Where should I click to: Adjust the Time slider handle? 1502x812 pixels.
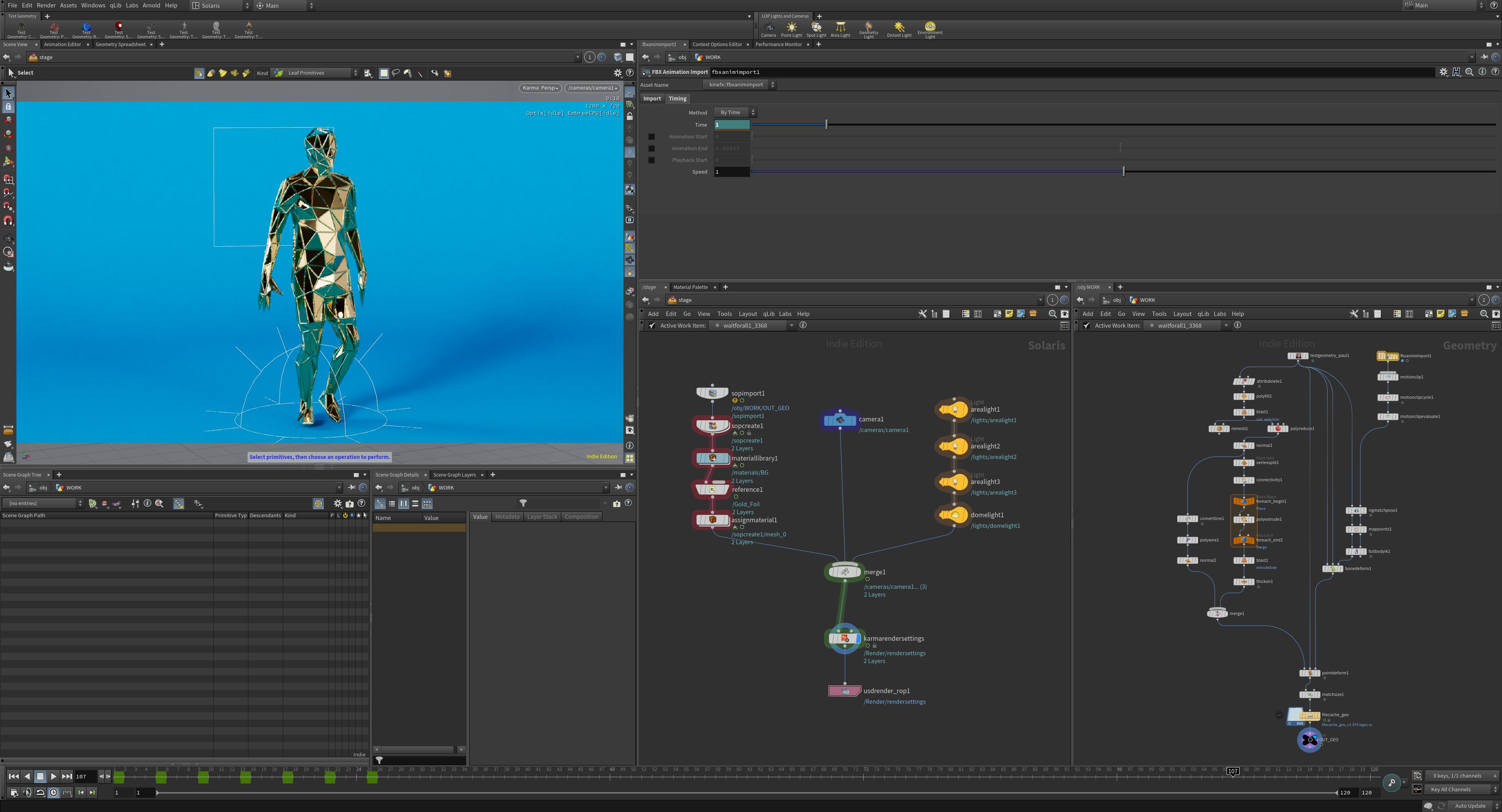coord(826,125)
